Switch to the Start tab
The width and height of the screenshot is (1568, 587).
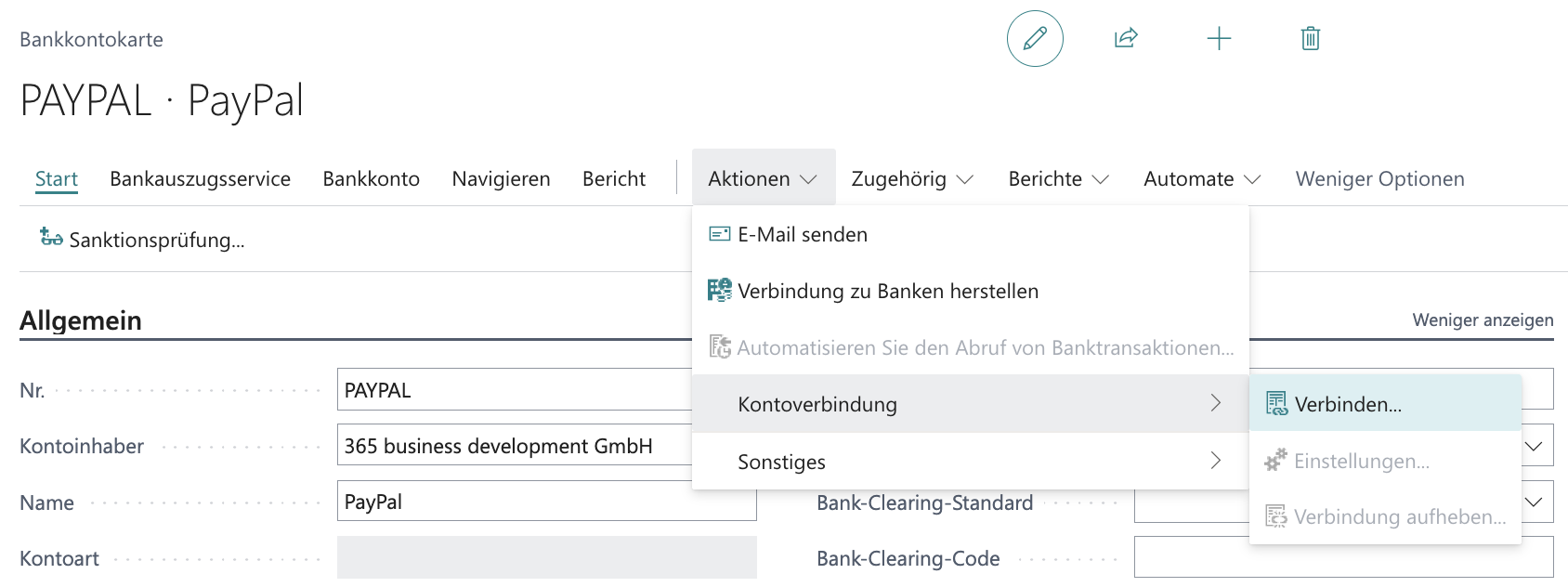coord(57,178)
